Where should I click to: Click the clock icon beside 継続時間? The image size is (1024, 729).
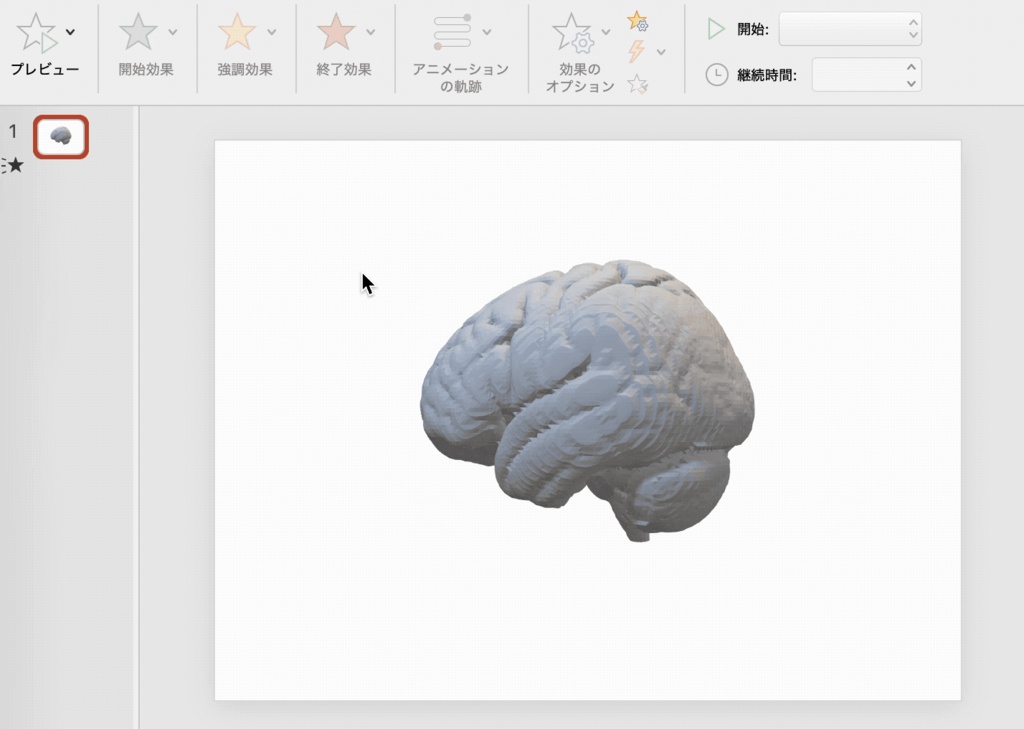(x=716, y=74)
